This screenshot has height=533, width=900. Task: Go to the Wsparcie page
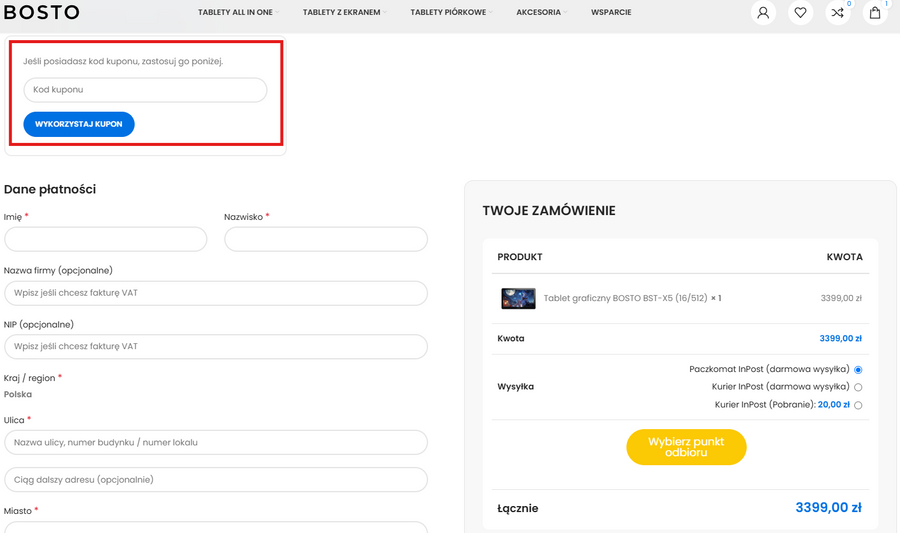point(610,12)
